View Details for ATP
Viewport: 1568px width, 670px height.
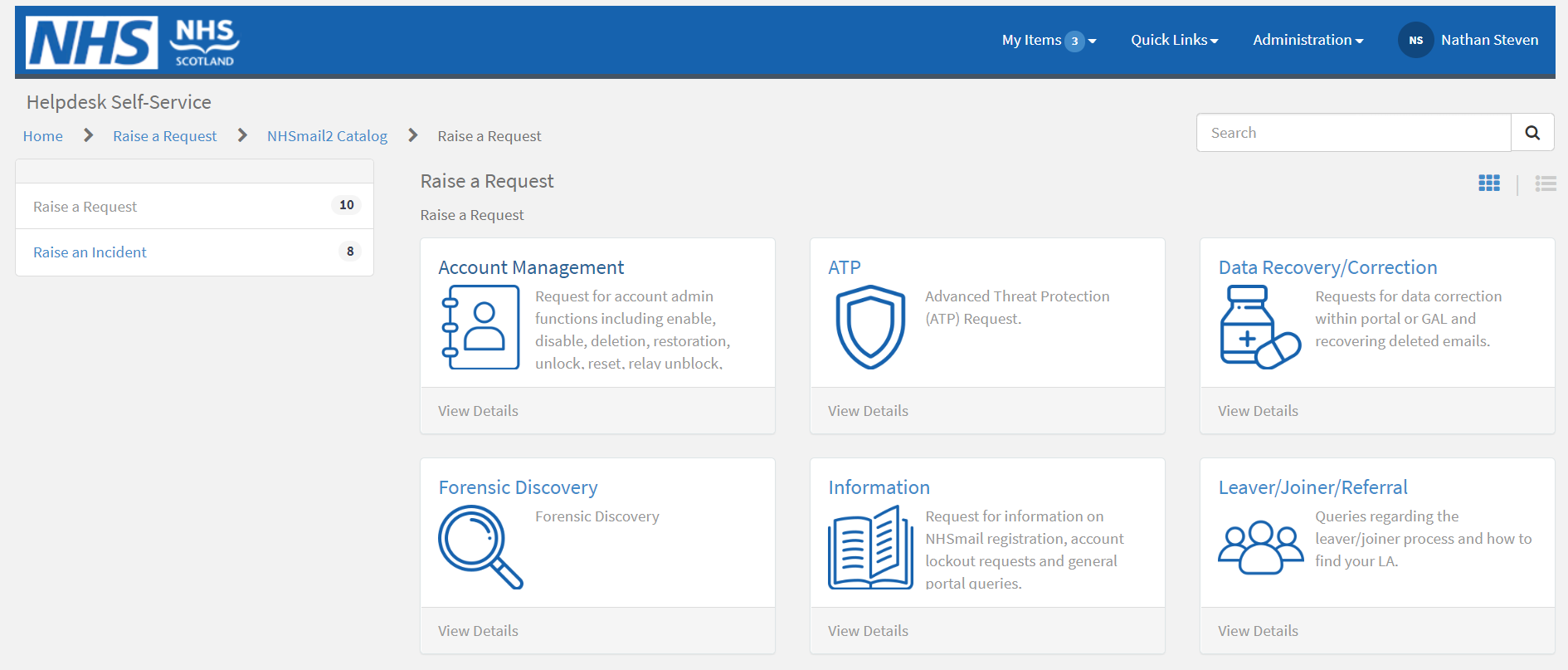point(868,411)
